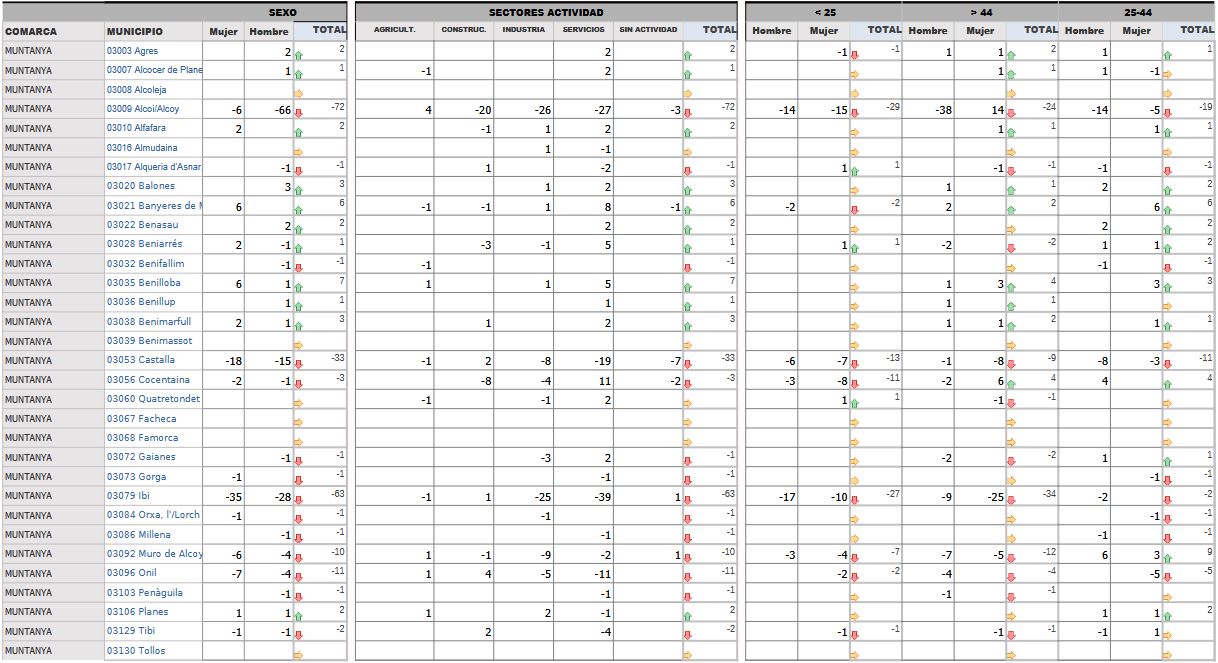Screen dimensions: 1218x663
Task: Click the > 44 group header
Action: tap(980, 12)
